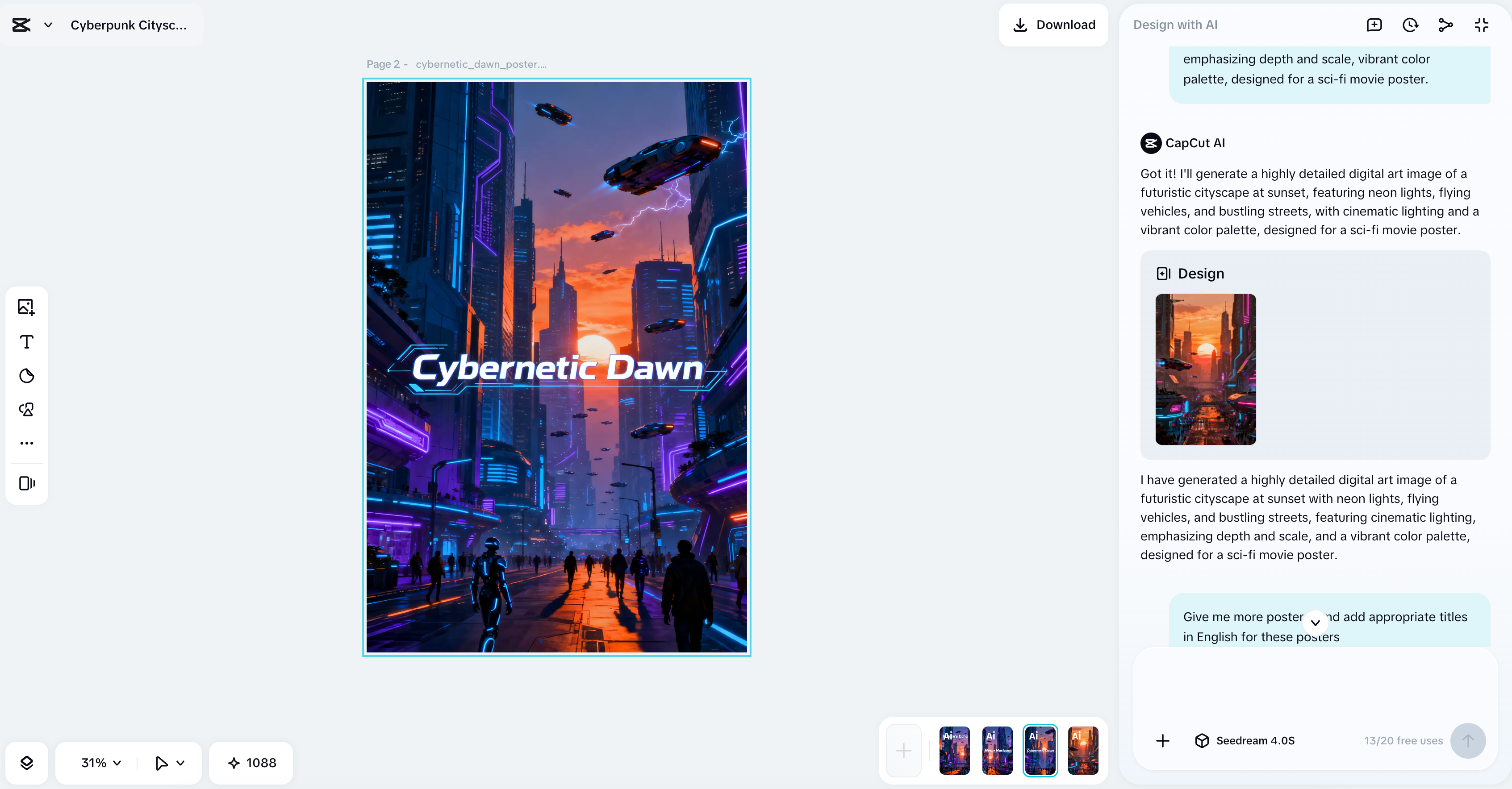Select the Text tool in the left toolbar
Screen dimensions: 1512x789
point(26,342)
